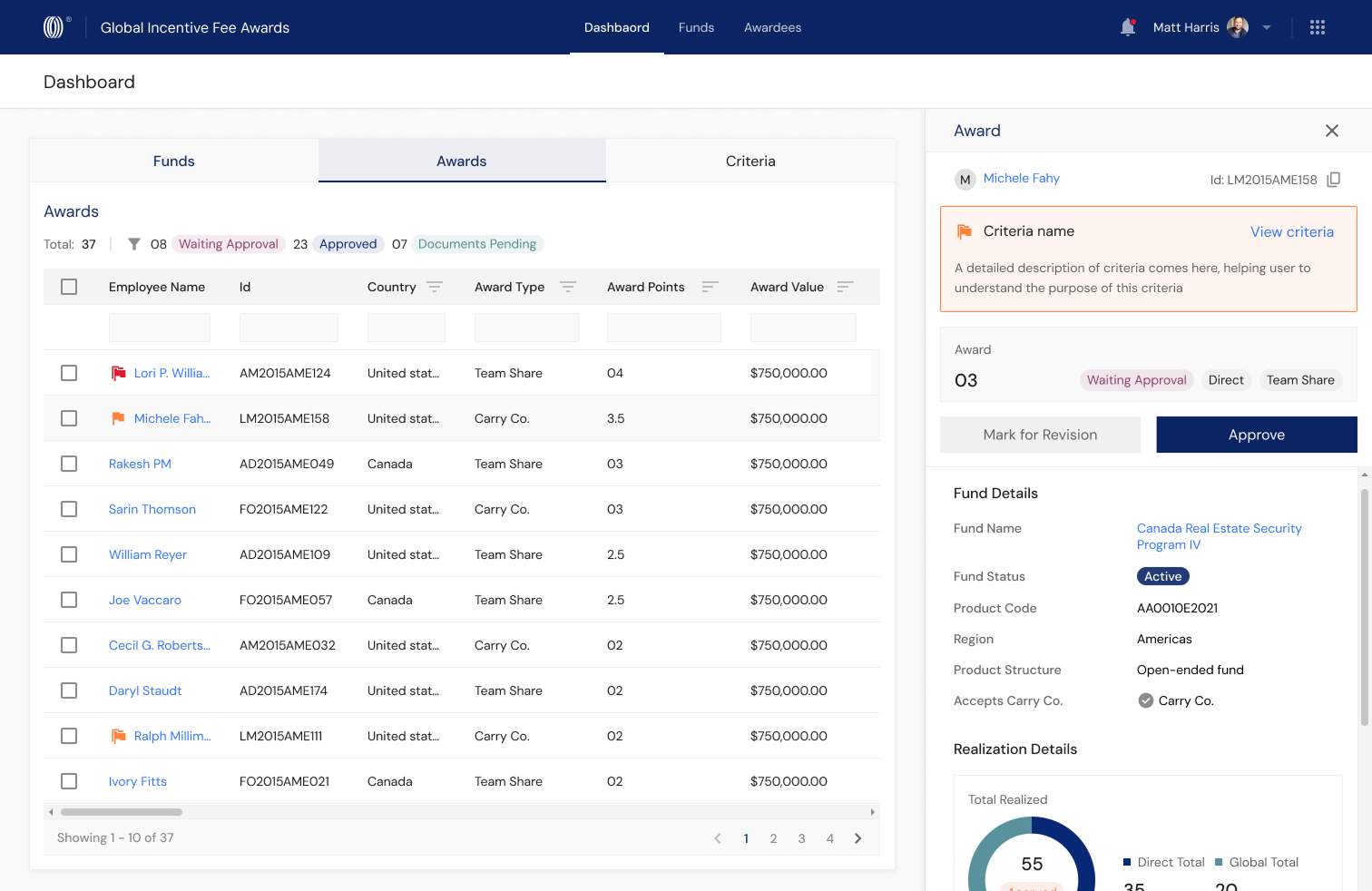Screen dimensions: 1372x891
Task: Toggle the select-all checkbox in table header
Action: pyautogui.click(x=69, y=287)
